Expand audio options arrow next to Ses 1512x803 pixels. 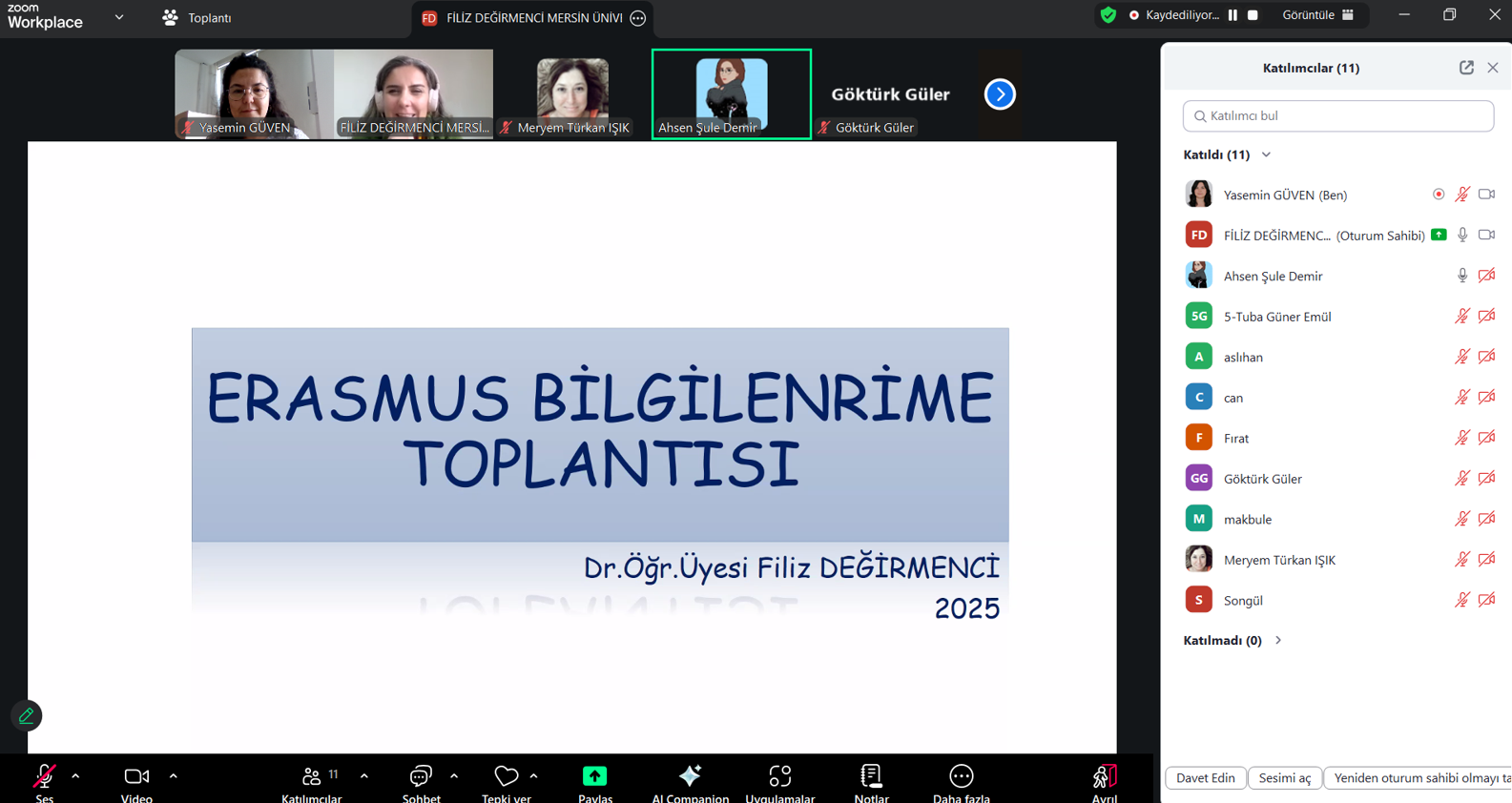pyautogui.click(x=75, y=776)
